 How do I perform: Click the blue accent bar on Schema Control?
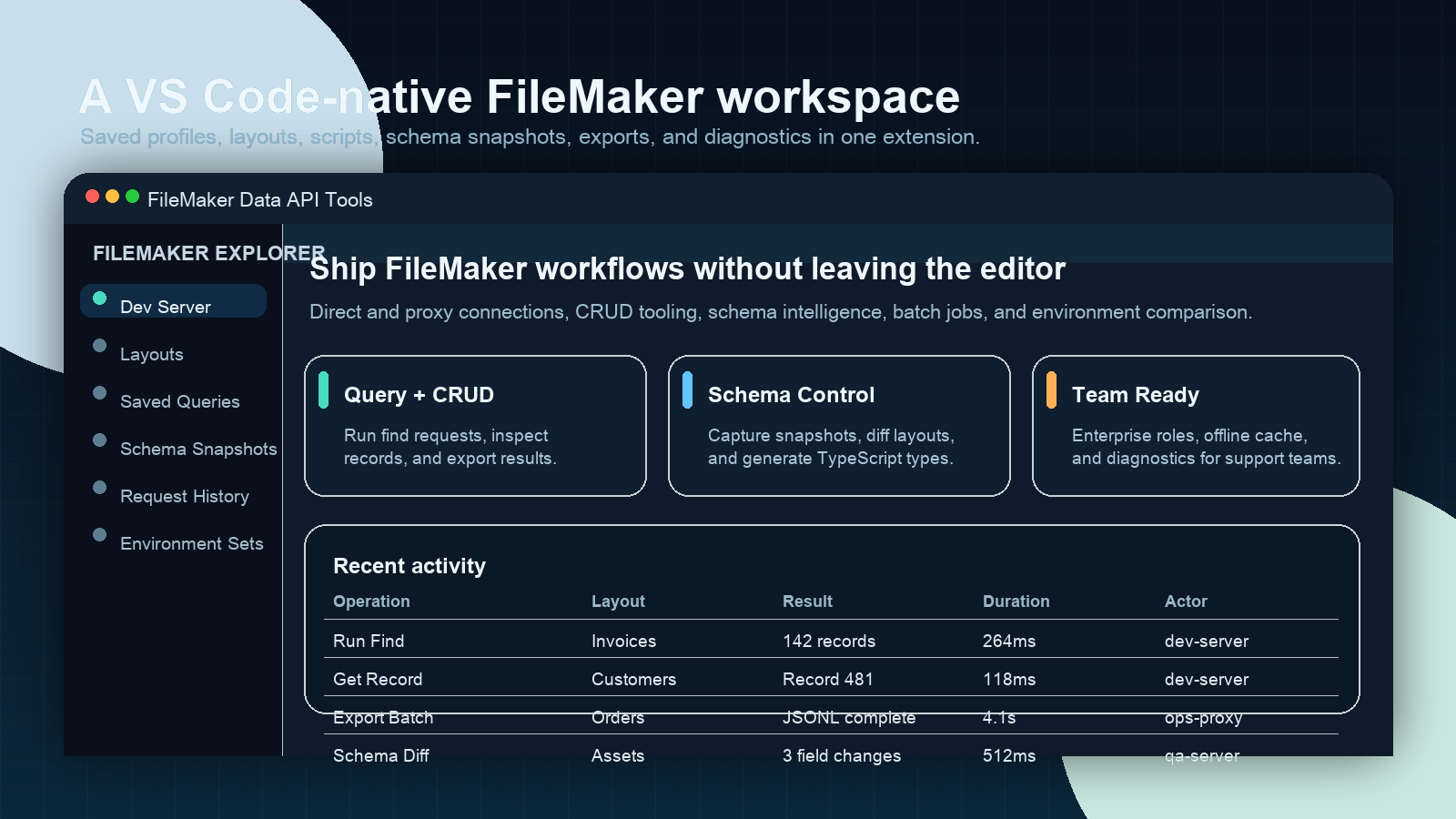[687, 390]
